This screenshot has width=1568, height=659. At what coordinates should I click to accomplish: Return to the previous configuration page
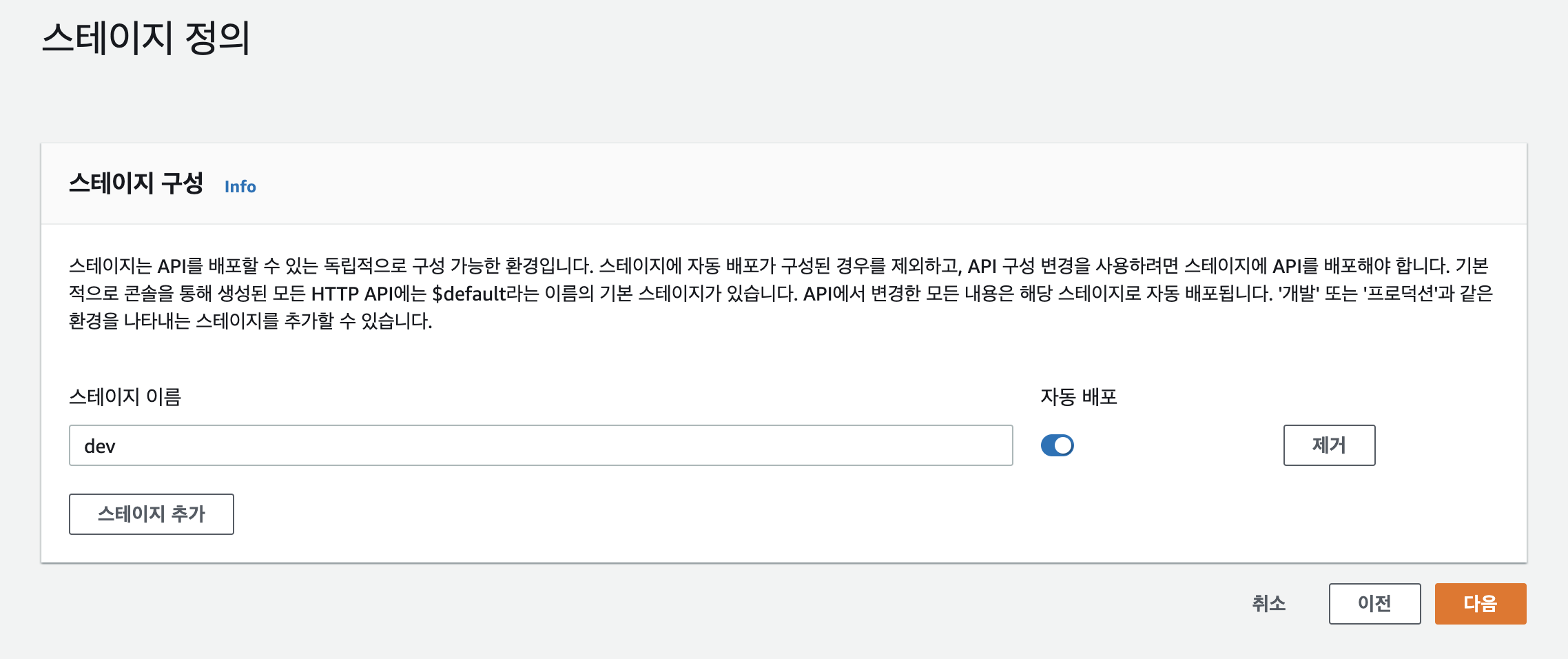[1374, 604]
